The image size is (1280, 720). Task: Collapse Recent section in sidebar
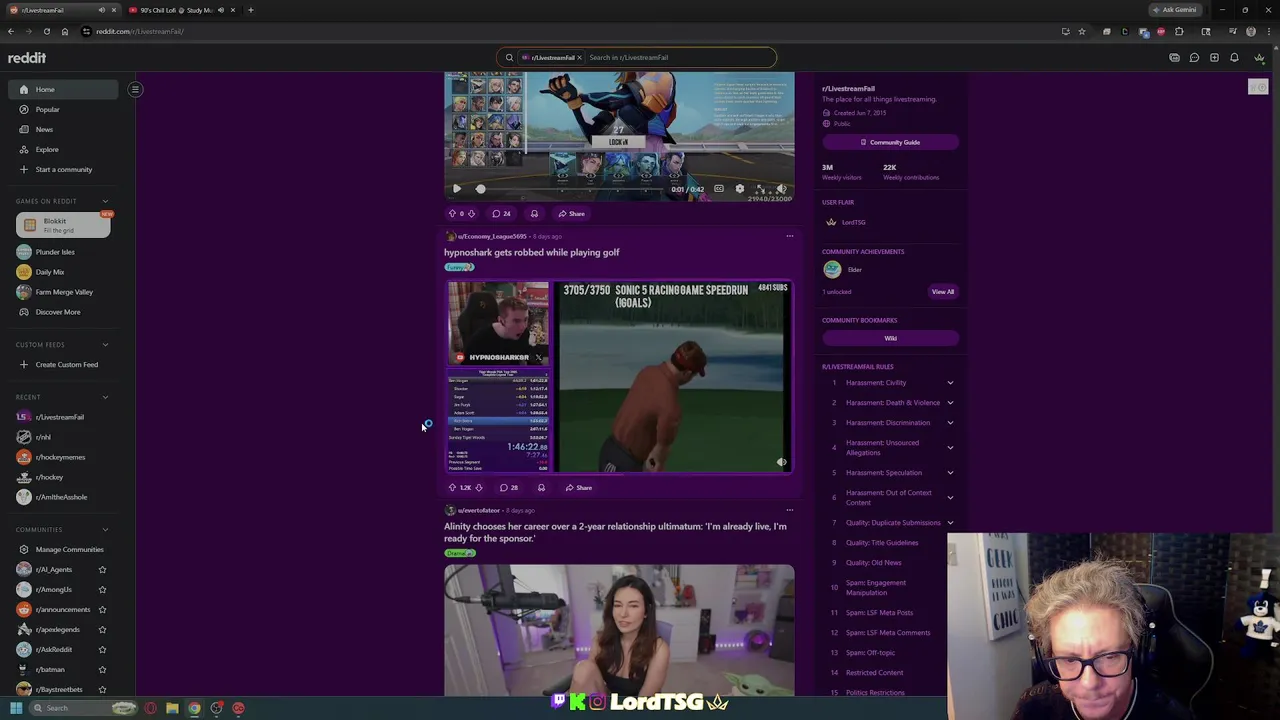(x=105, y=397)
